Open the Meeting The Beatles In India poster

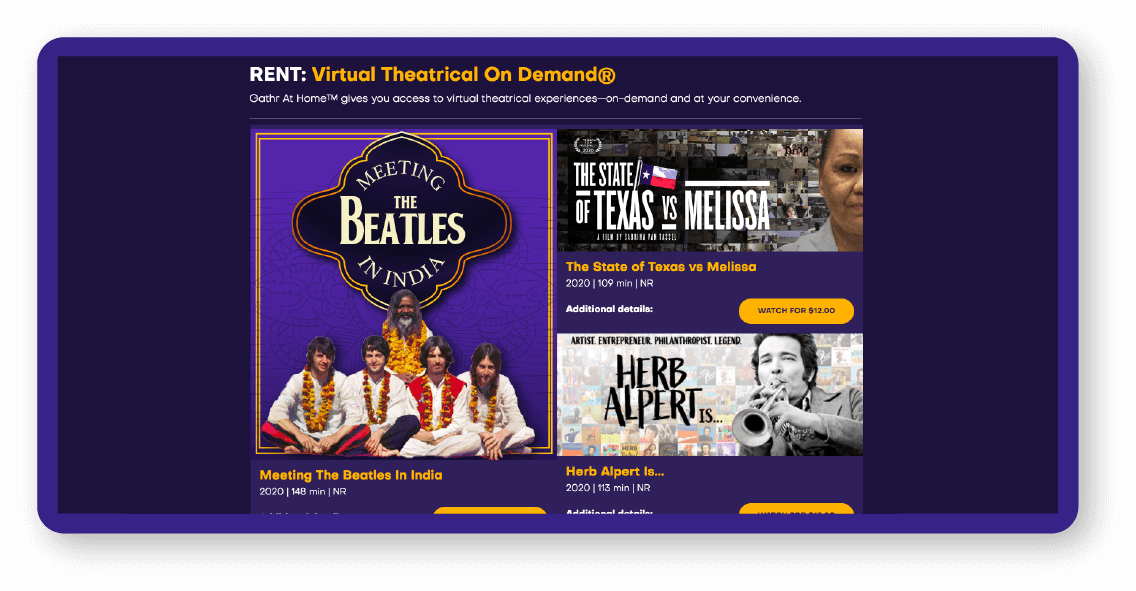click(404, 294)
